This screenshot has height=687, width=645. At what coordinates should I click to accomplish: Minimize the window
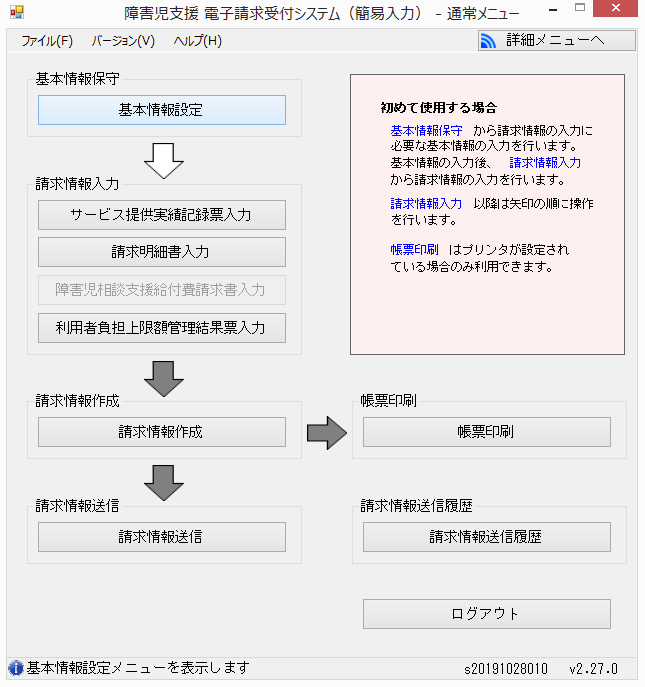[553, 9]
